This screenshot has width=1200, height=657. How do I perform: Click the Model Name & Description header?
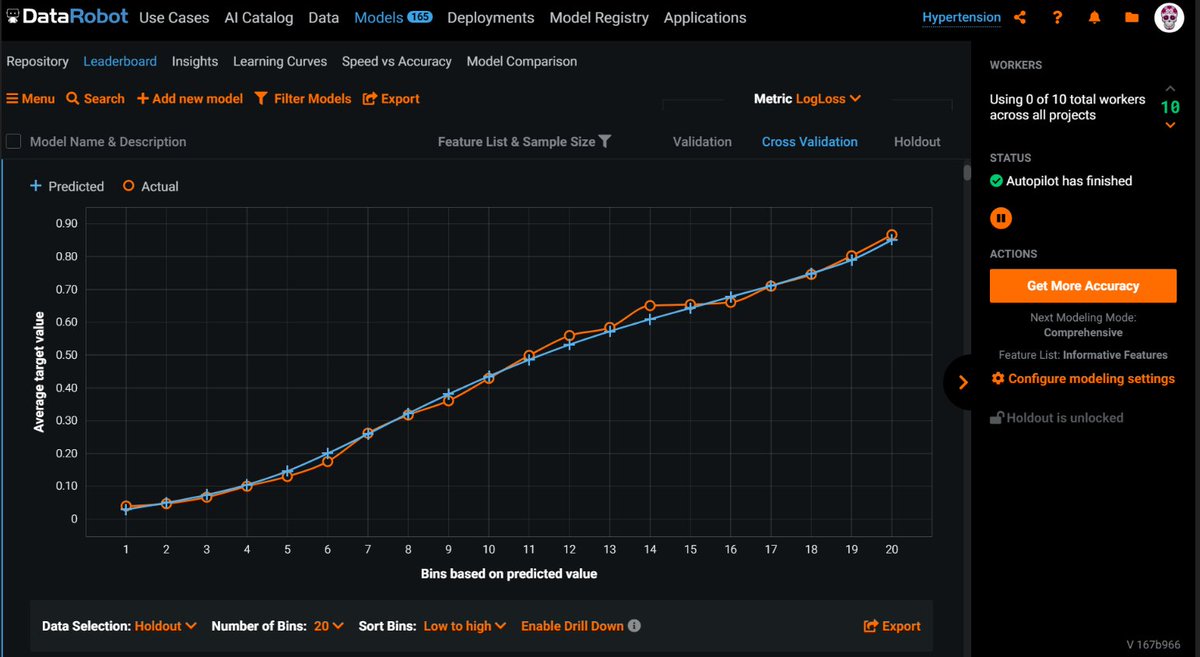(x=108, y=142)
